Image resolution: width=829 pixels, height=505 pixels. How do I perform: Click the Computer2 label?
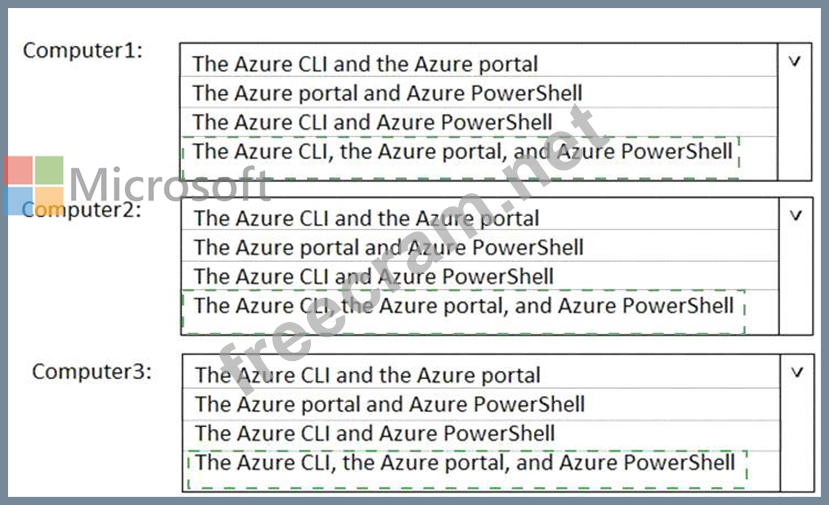82,210
